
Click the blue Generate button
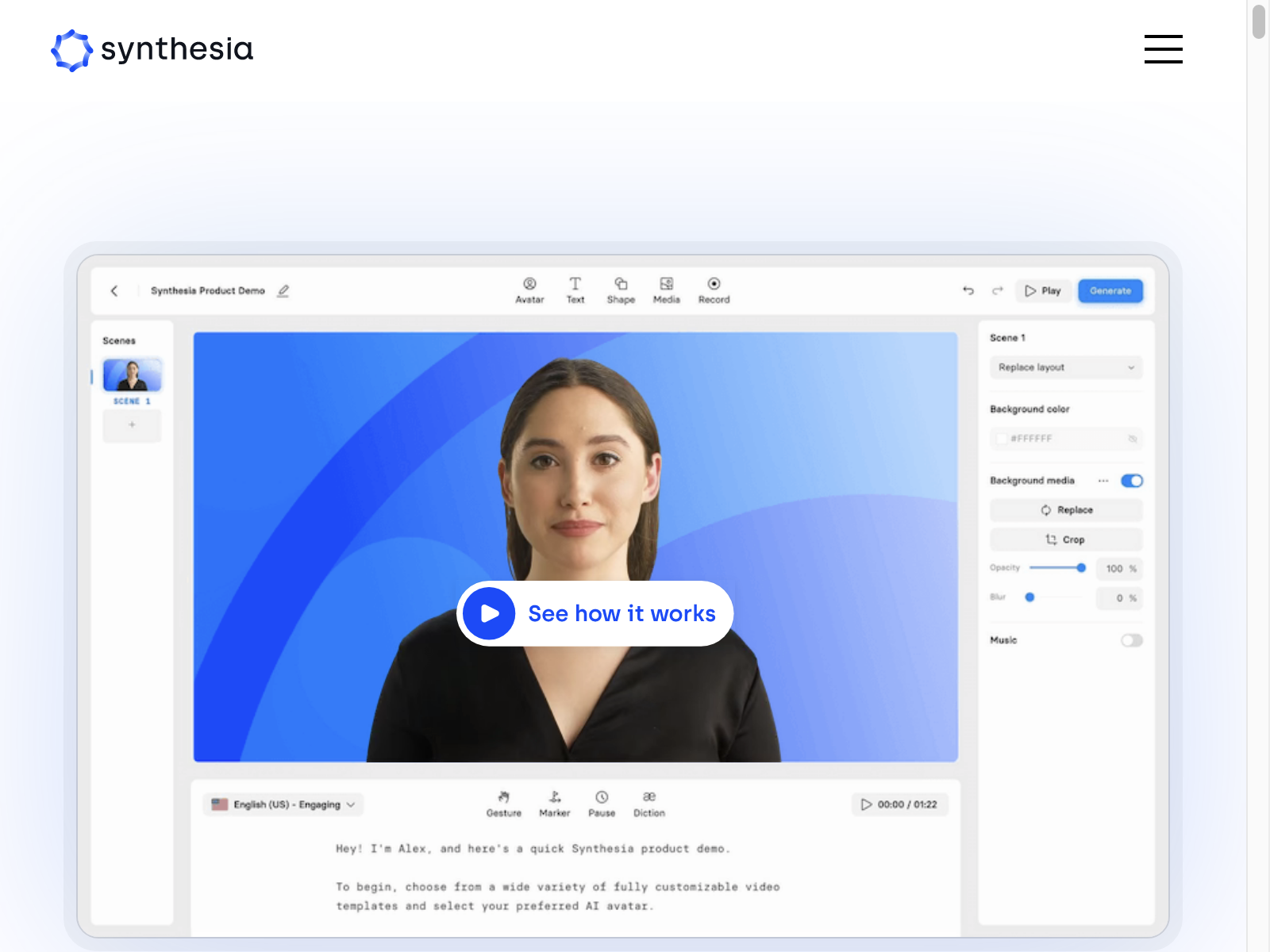1110,291
